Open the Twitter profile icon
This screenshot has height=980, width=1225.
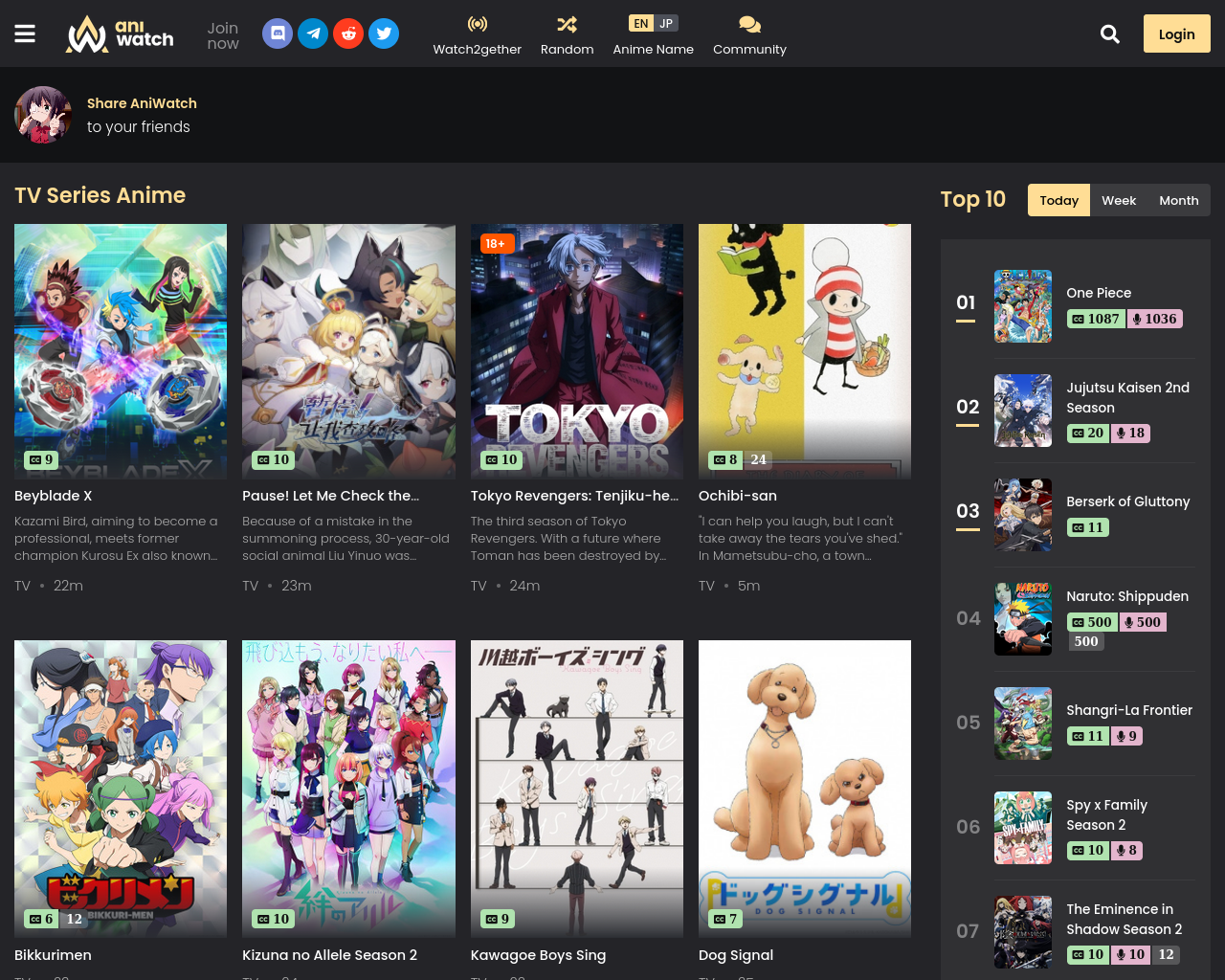point(384,33)
